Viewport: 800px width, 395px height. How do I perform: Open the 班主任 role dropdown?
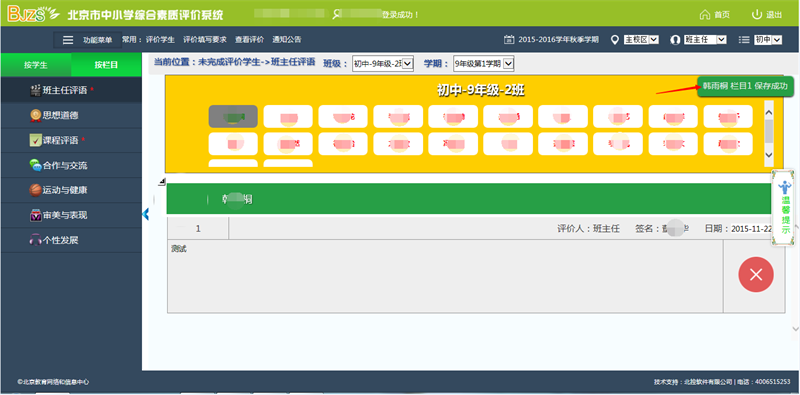tap(705, 40)
